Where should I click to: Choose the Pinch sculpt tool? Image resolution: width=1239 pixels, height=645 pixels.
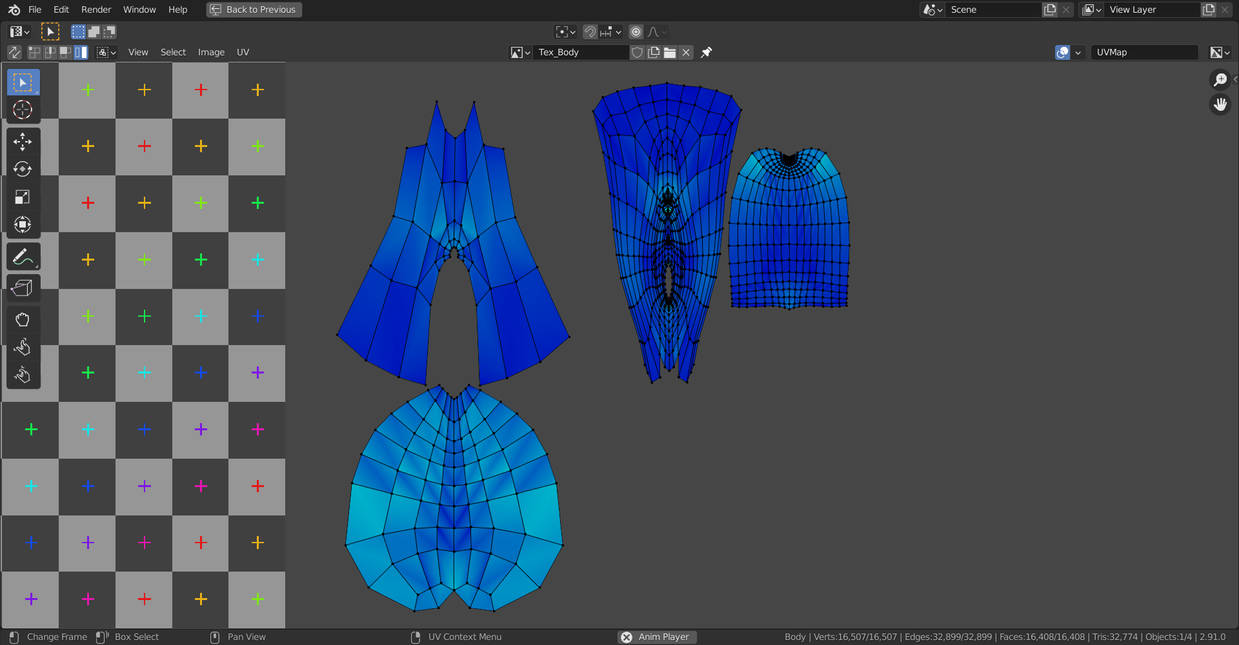(23, 375)
